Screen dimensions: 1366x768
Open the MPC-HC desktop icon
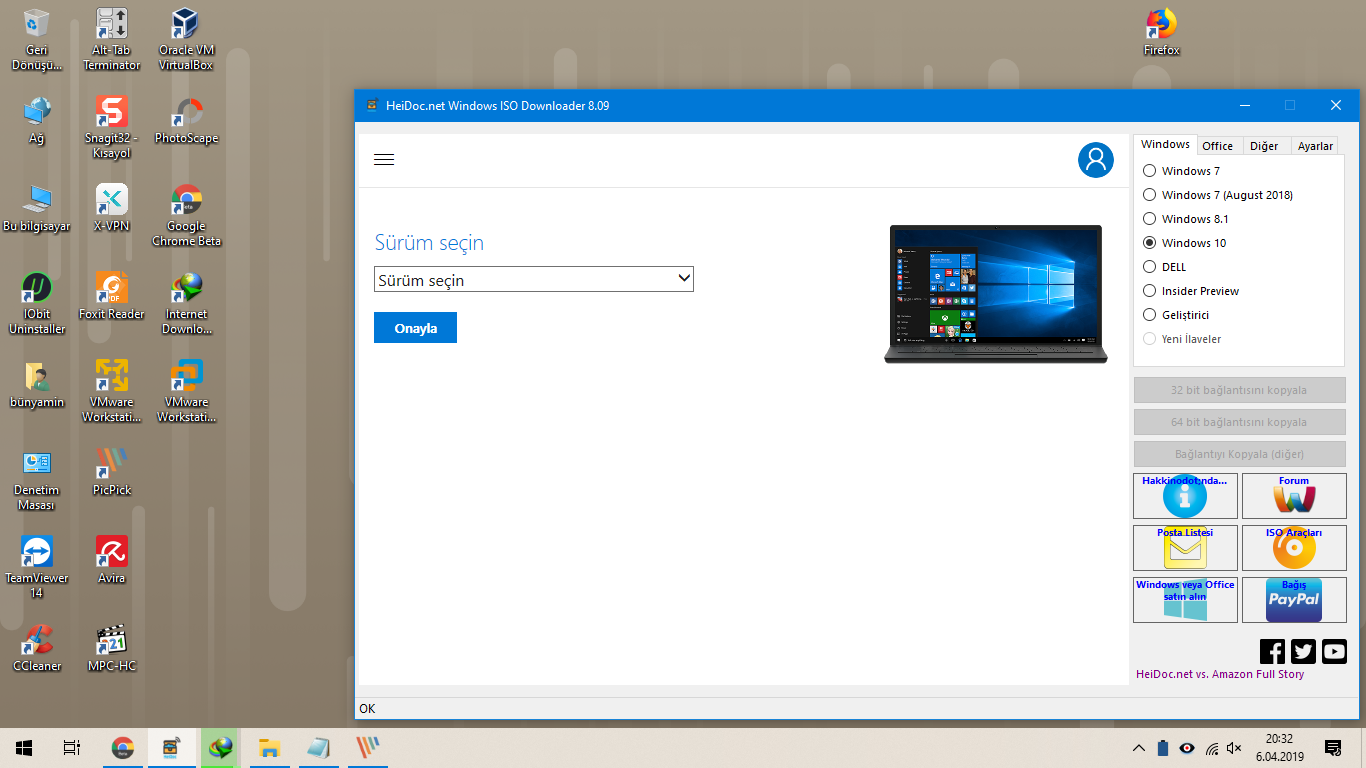click(111, 648)
